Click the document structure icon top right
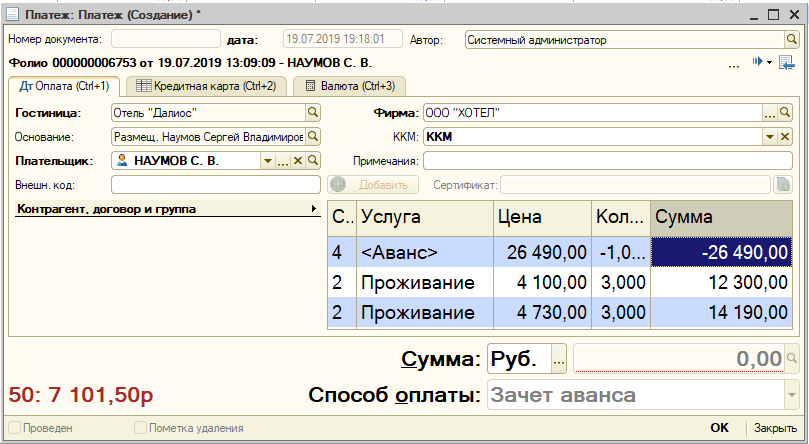The image size is (809, 444). (787, 63)
